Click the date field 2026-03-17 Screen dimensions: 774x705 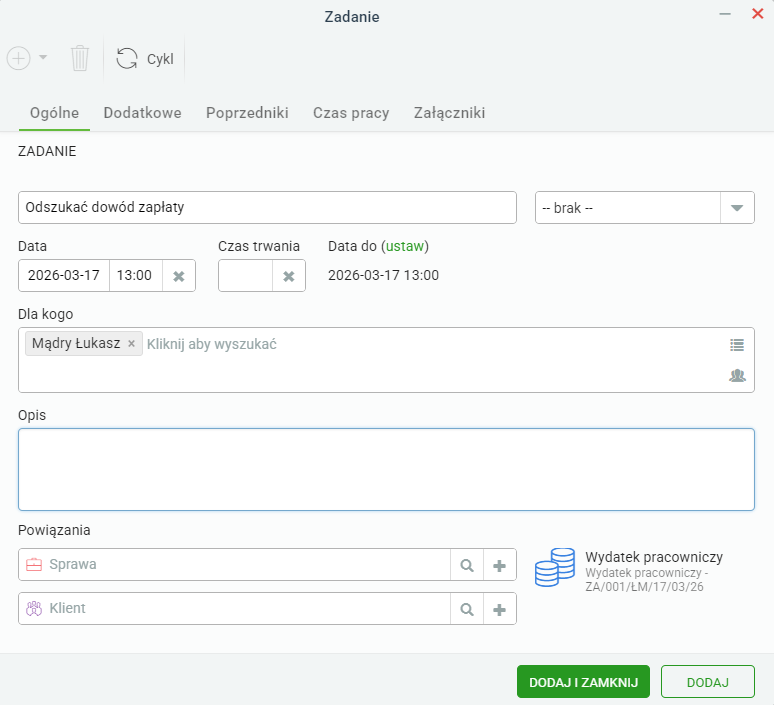tap(64, 275)
